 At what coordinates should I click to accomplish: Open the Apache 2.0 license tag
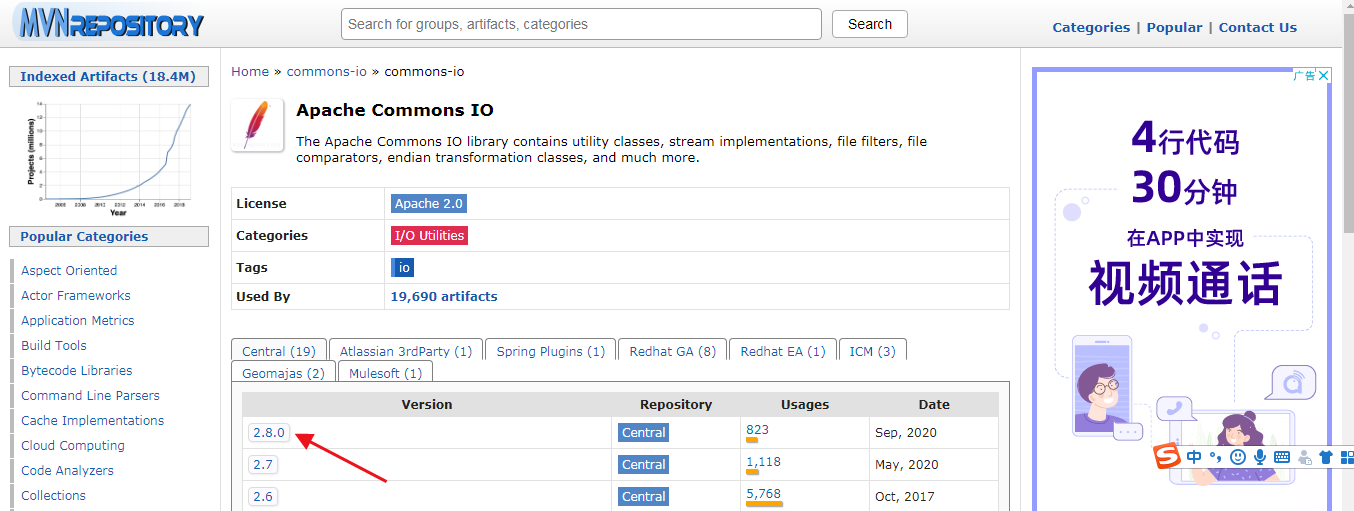[x=429, y=204]
